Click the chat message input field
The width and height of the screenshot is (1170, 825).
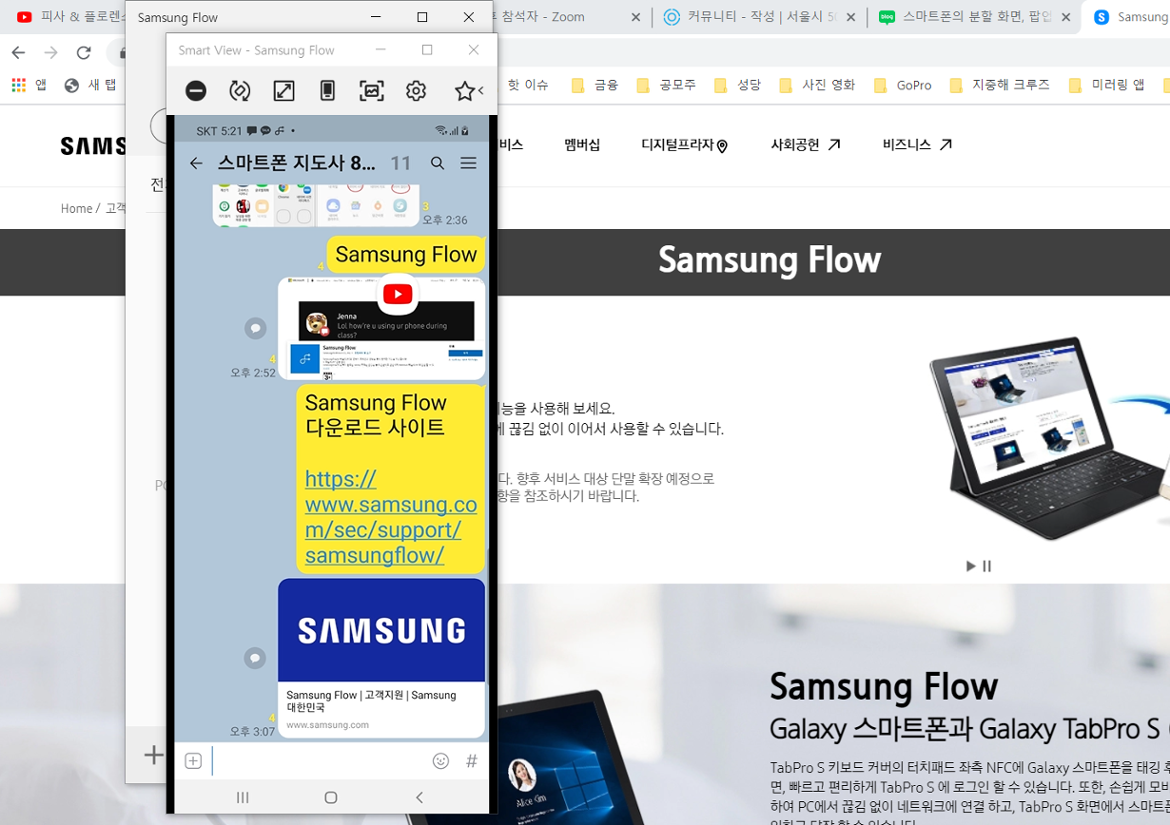(x=319, y=761)
